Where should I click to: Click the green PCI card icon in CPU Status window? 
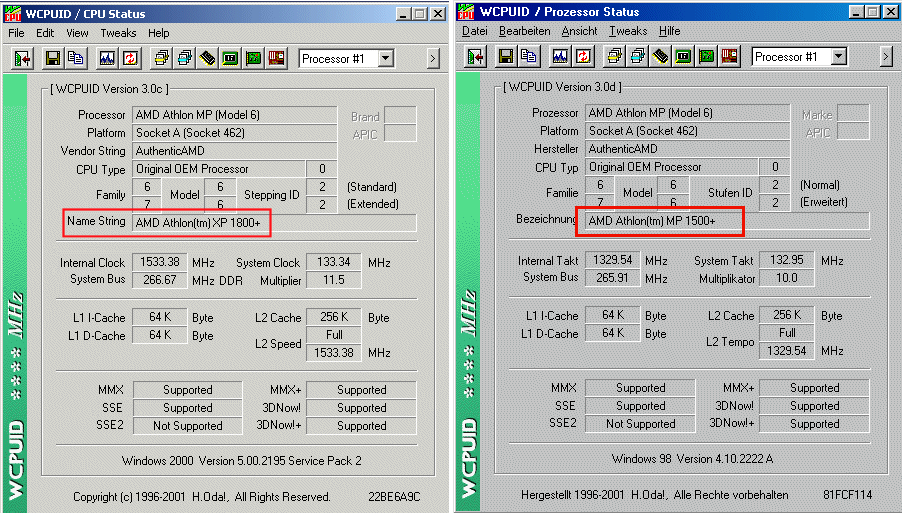[253, 58]
